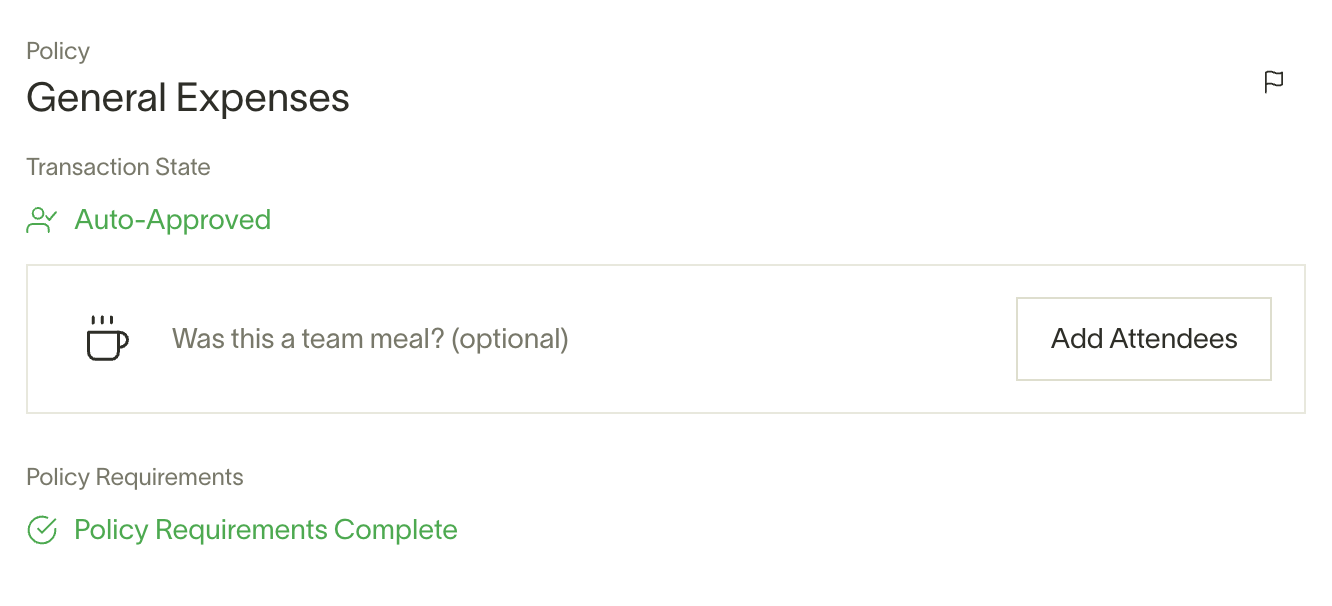Click the word 'Complete' in the green requirements status
This screenshot has height=606, width=1332.
[x=396, y=530]
